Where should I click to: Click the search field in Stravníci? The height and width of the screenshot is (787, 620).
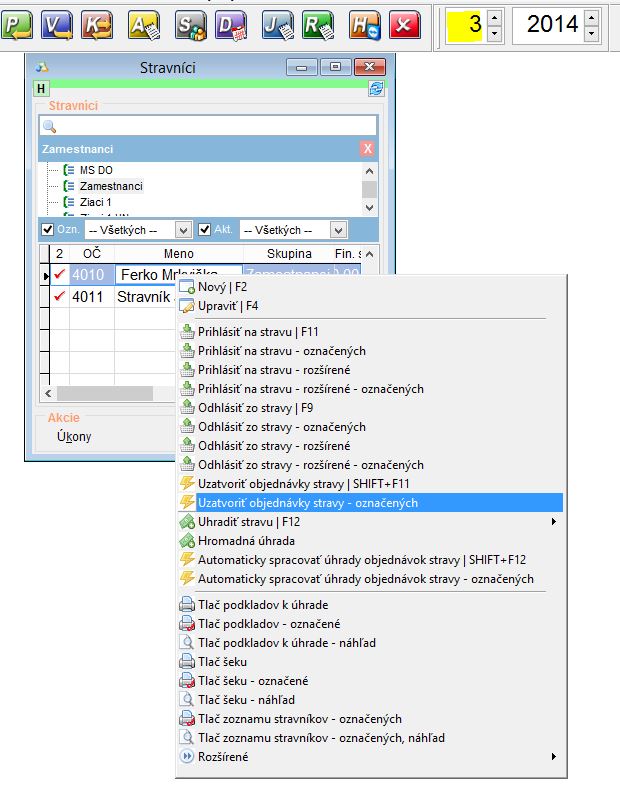click(x=208, y=126)
